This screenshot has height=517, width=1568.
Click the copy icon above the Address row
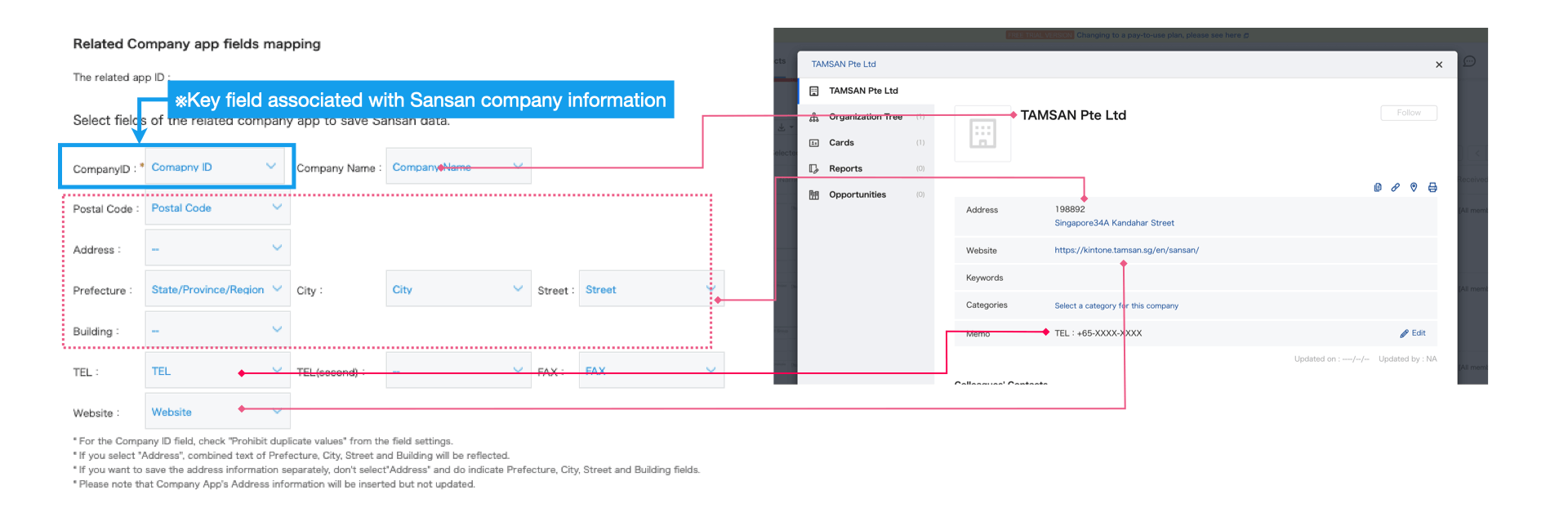pyautogui.click(x=1378, y=187)
